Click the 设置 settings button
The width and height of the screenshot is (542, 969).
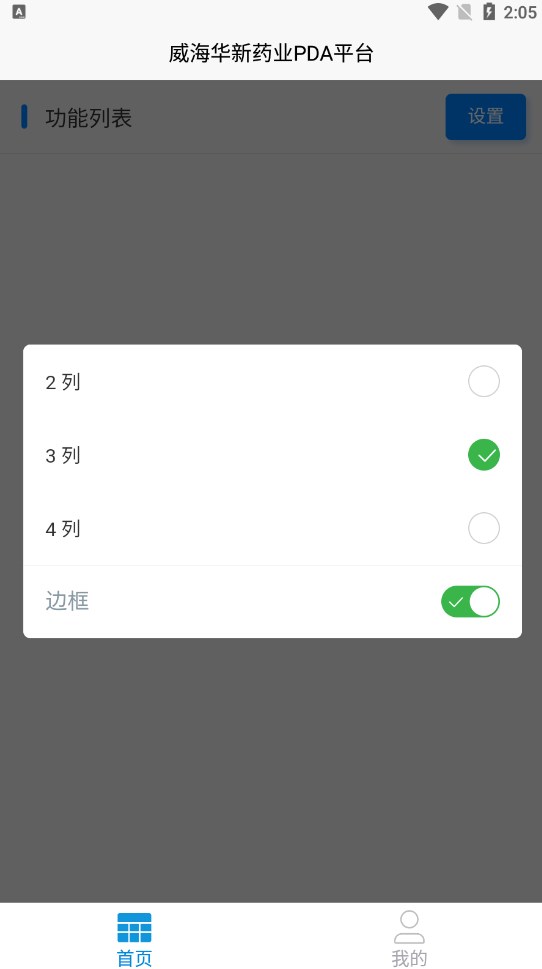coord(486,117)
